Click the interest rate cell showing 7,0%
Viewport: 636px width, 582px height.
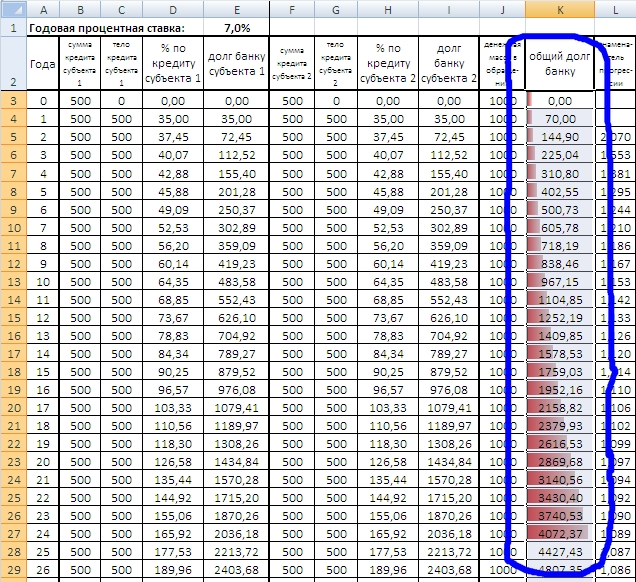pos(236,28)
